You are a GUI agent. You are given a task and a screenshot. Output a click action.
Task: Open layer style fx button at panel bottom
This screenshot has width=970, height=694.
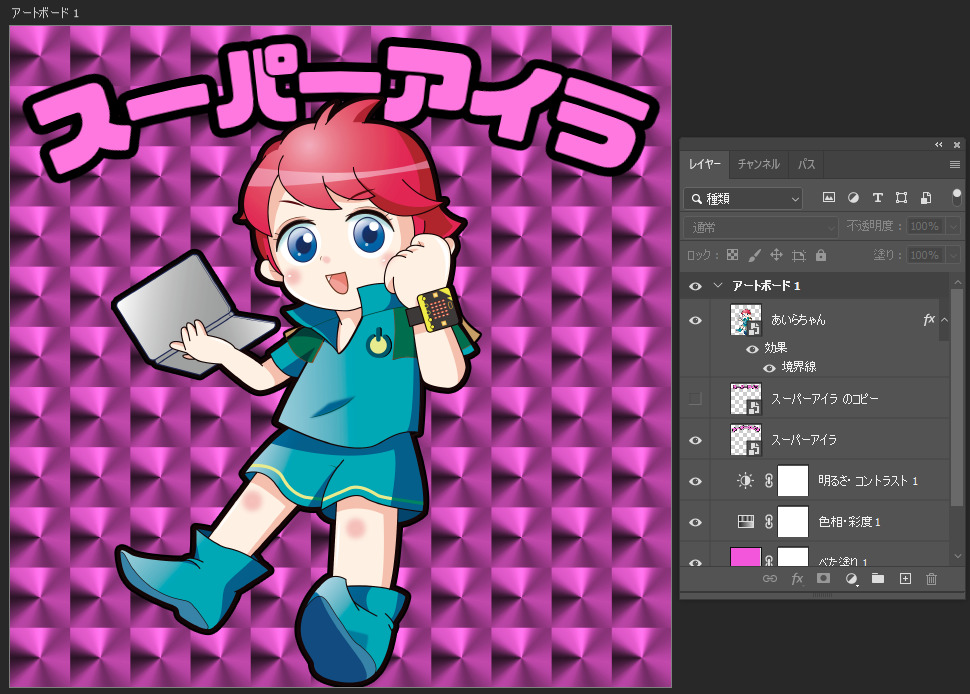(x=797, y=579)
